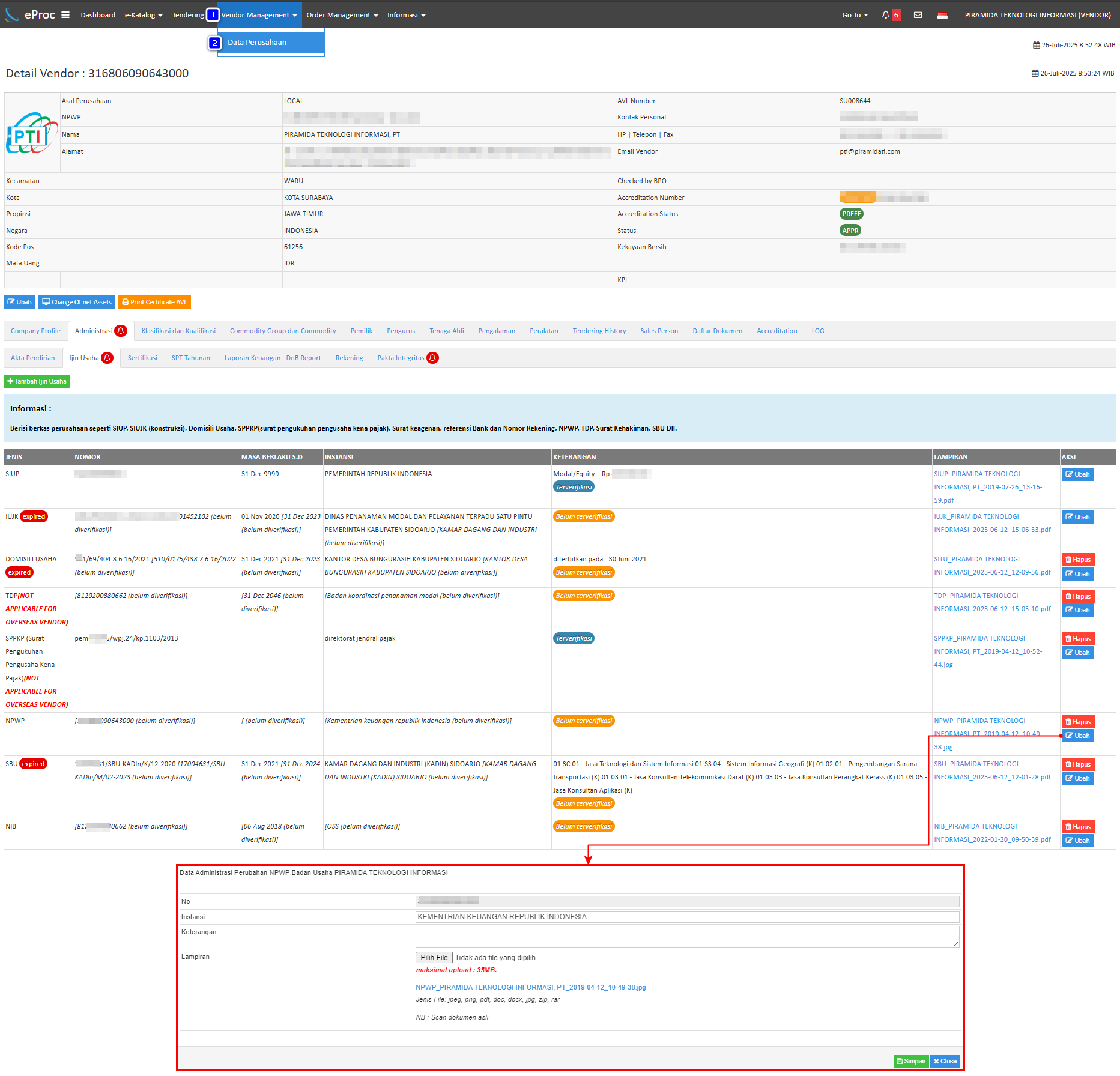Viewport: 1120px width, 1076px height.
Task: Click the hamburger menu icon beside eProc
Action: coord(65,15)
